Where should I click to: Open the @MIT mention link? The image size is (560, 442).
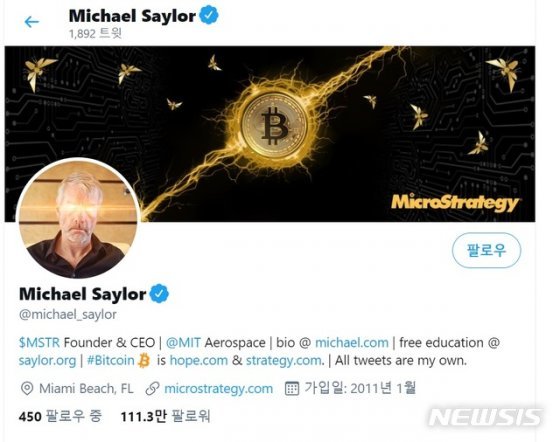click(183, 342)
